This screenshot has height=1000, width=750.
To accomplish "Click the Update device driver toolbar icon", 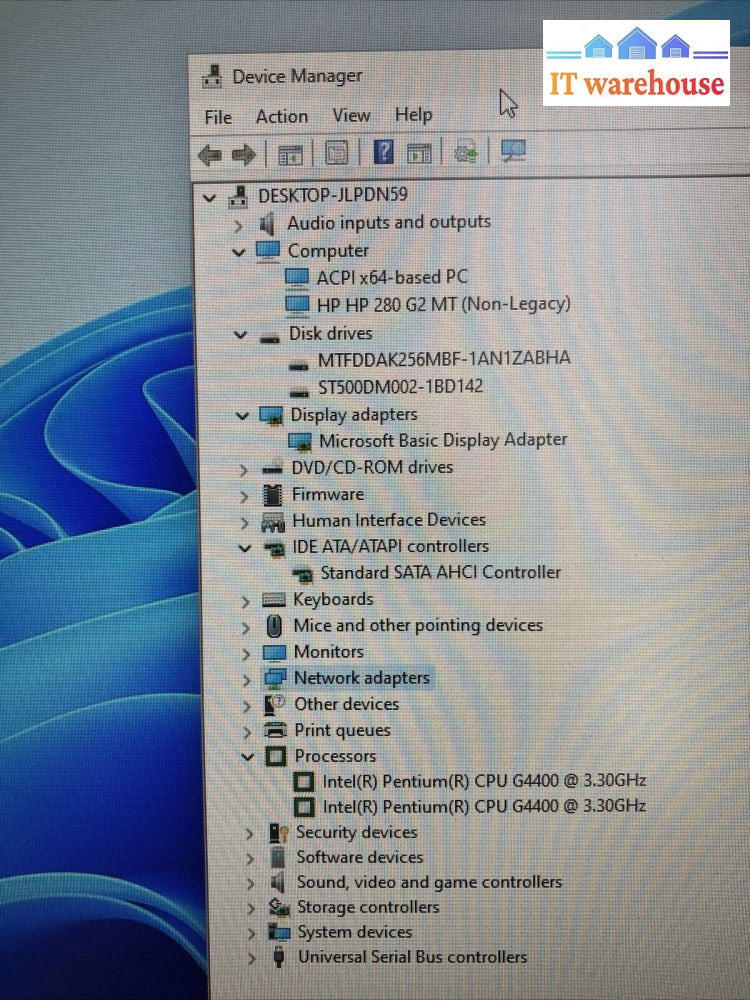I will 465,152.
